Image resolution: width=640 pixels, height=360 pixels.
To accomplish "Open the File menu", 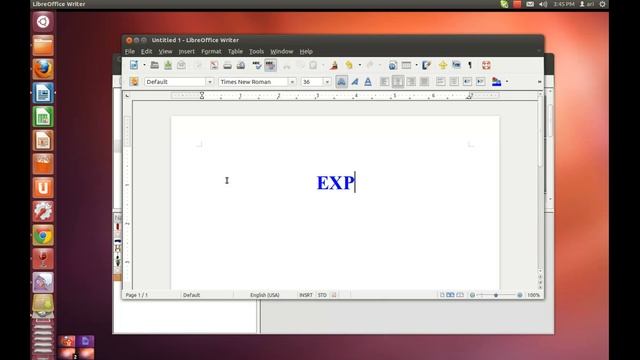I will [130, 51].
